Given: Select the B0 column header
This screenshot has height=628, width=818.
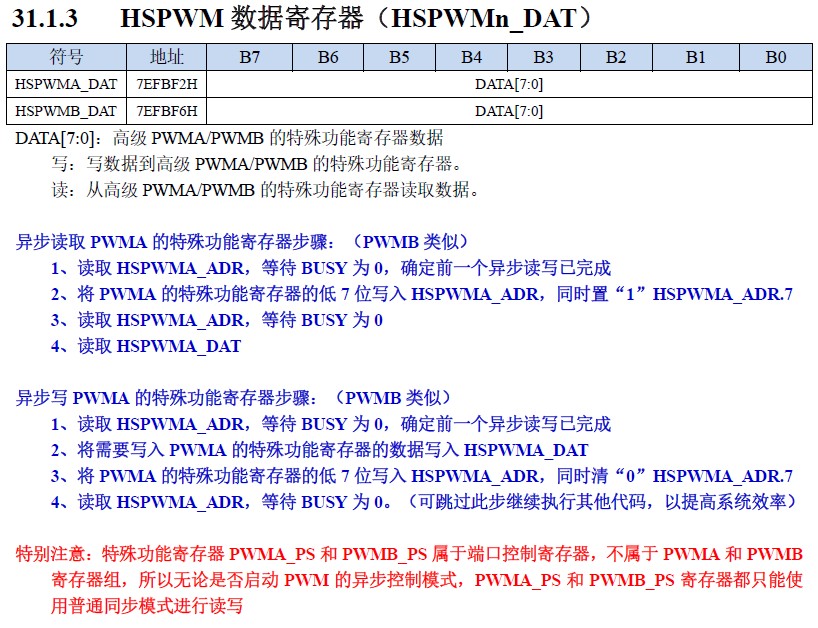Looking at the screenshot, I should click(x=776, y=57).
